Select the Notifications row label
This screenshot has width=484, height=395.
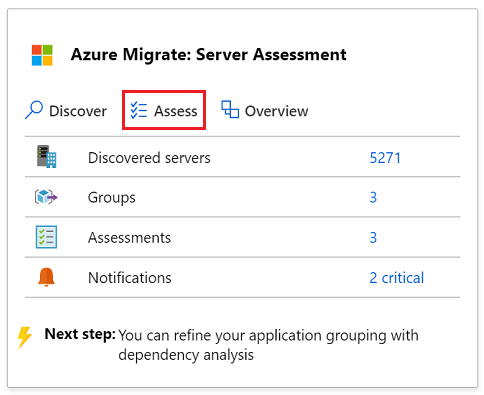click(x=130, y=278)
